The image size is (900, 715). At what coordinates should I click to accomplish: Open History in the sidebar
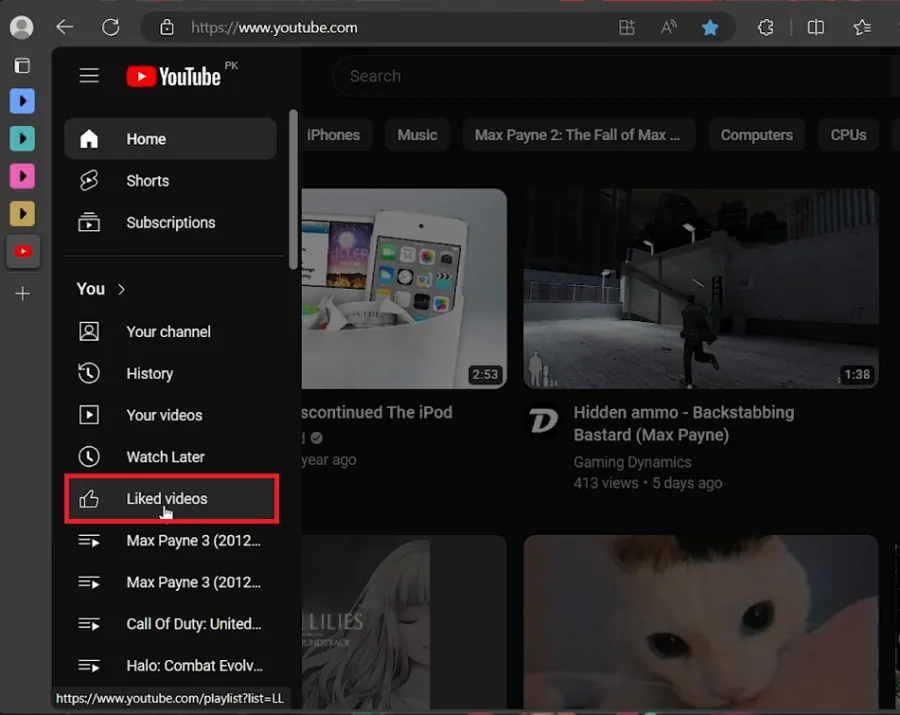(170, 374)
